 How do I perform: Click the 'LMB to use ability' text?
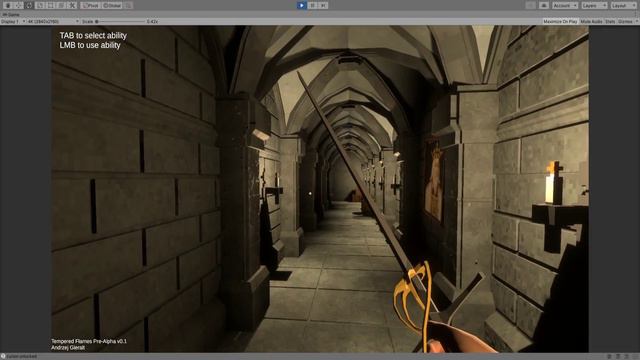(x=90, y=45)
